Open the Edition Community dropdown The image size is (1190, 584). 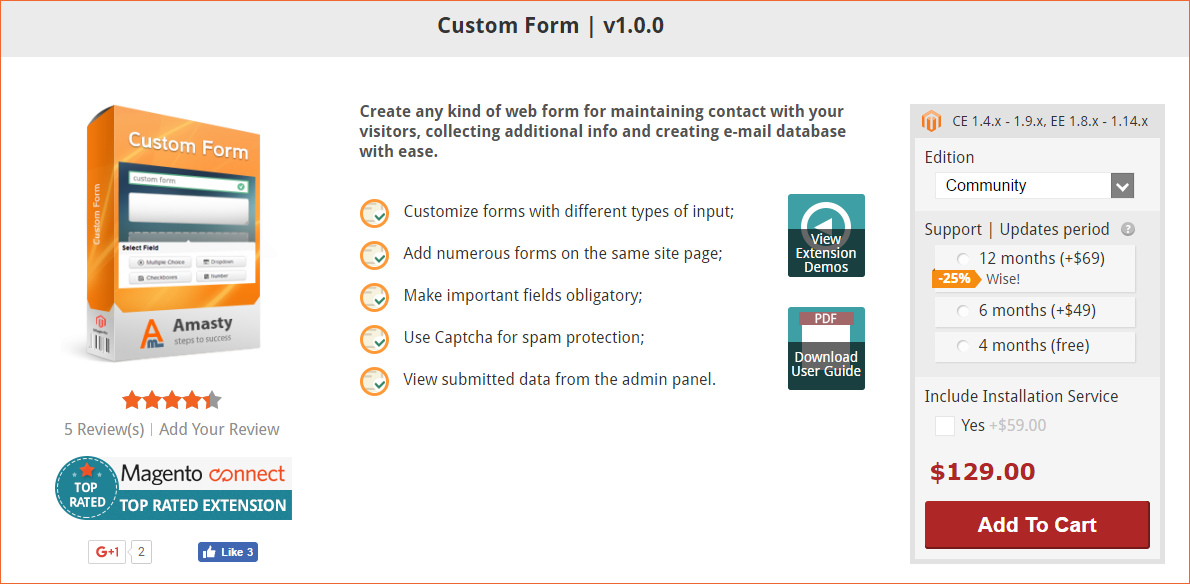[x=1034, y=186]
